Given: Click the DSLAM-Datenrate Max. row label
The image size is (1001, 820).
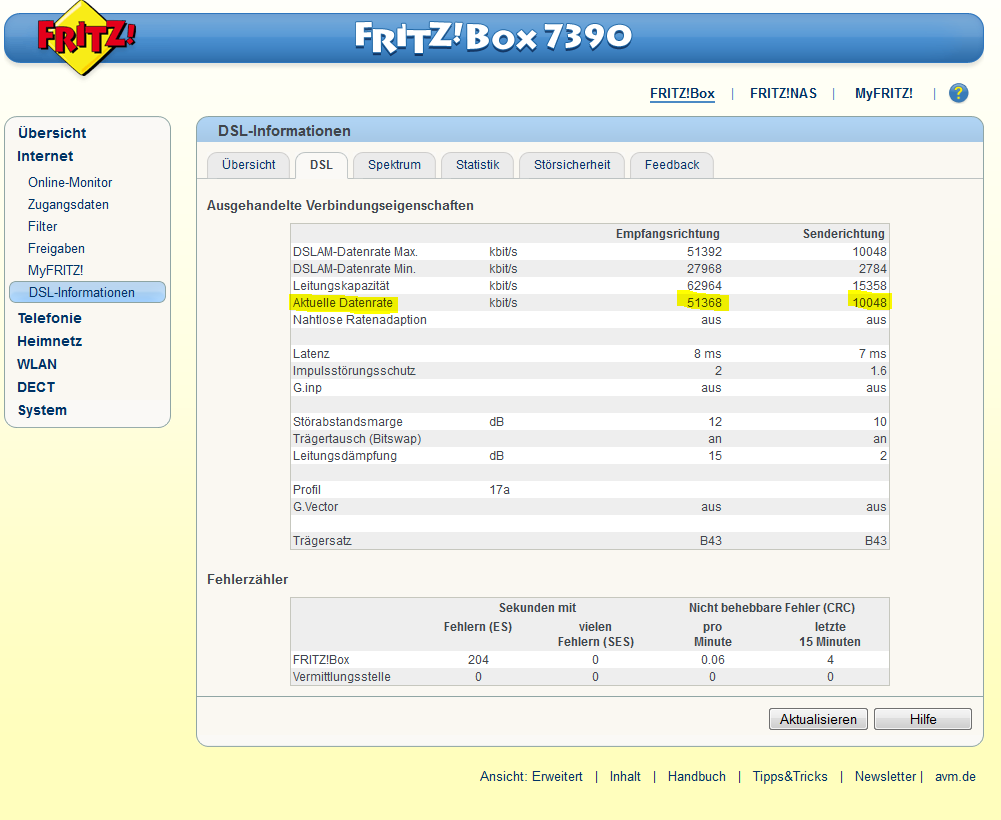Looking at the screenshot, I should click(355, 252).
